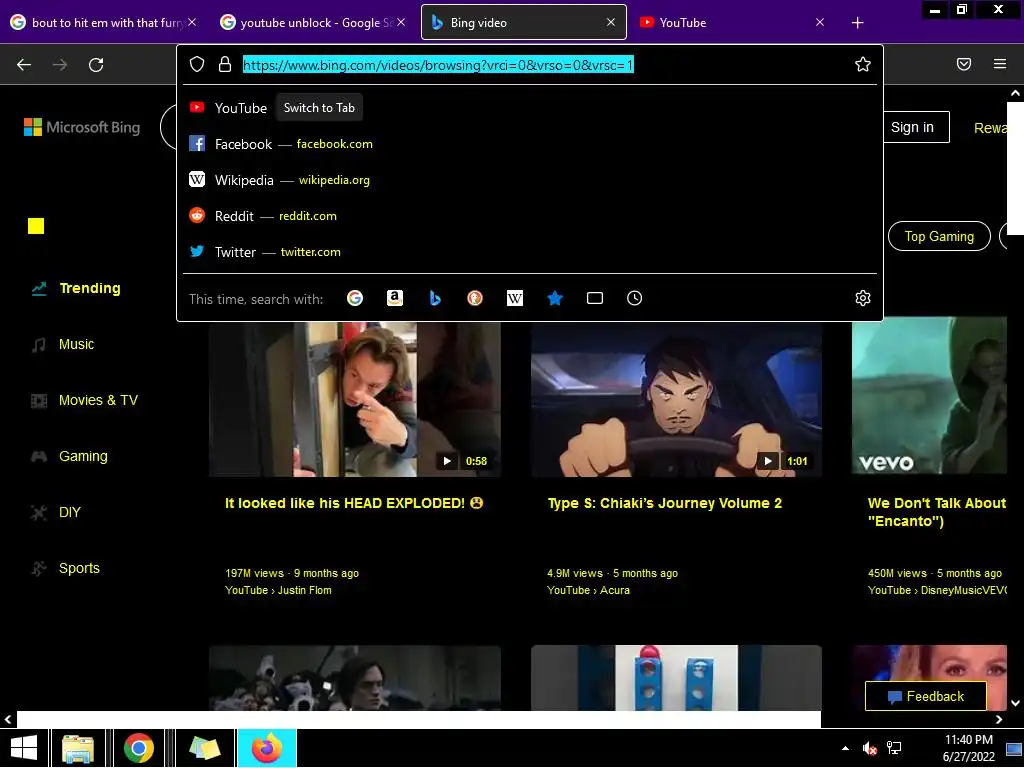Click the horizontal scrollbar left arrow
Screen dimensions: 1024x768
point(8,719)
